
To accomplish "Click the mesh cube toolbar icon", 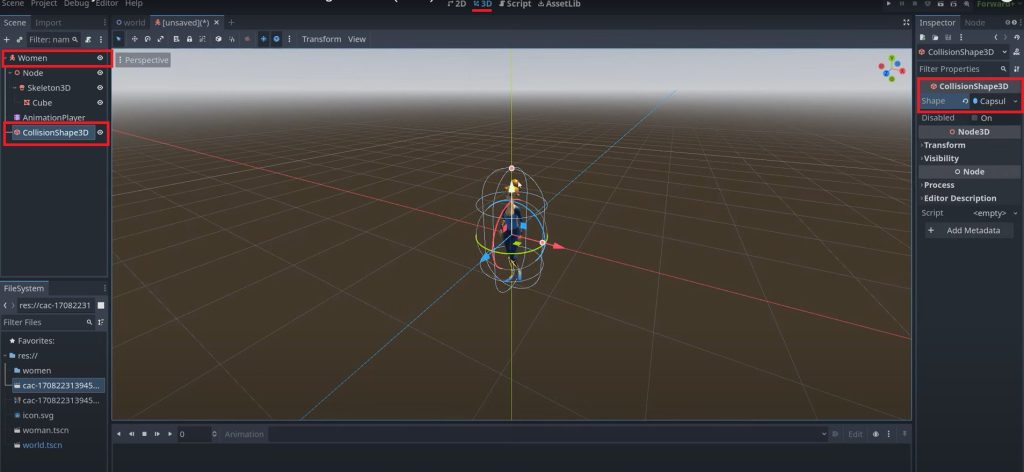I will [x=219, y=39].
